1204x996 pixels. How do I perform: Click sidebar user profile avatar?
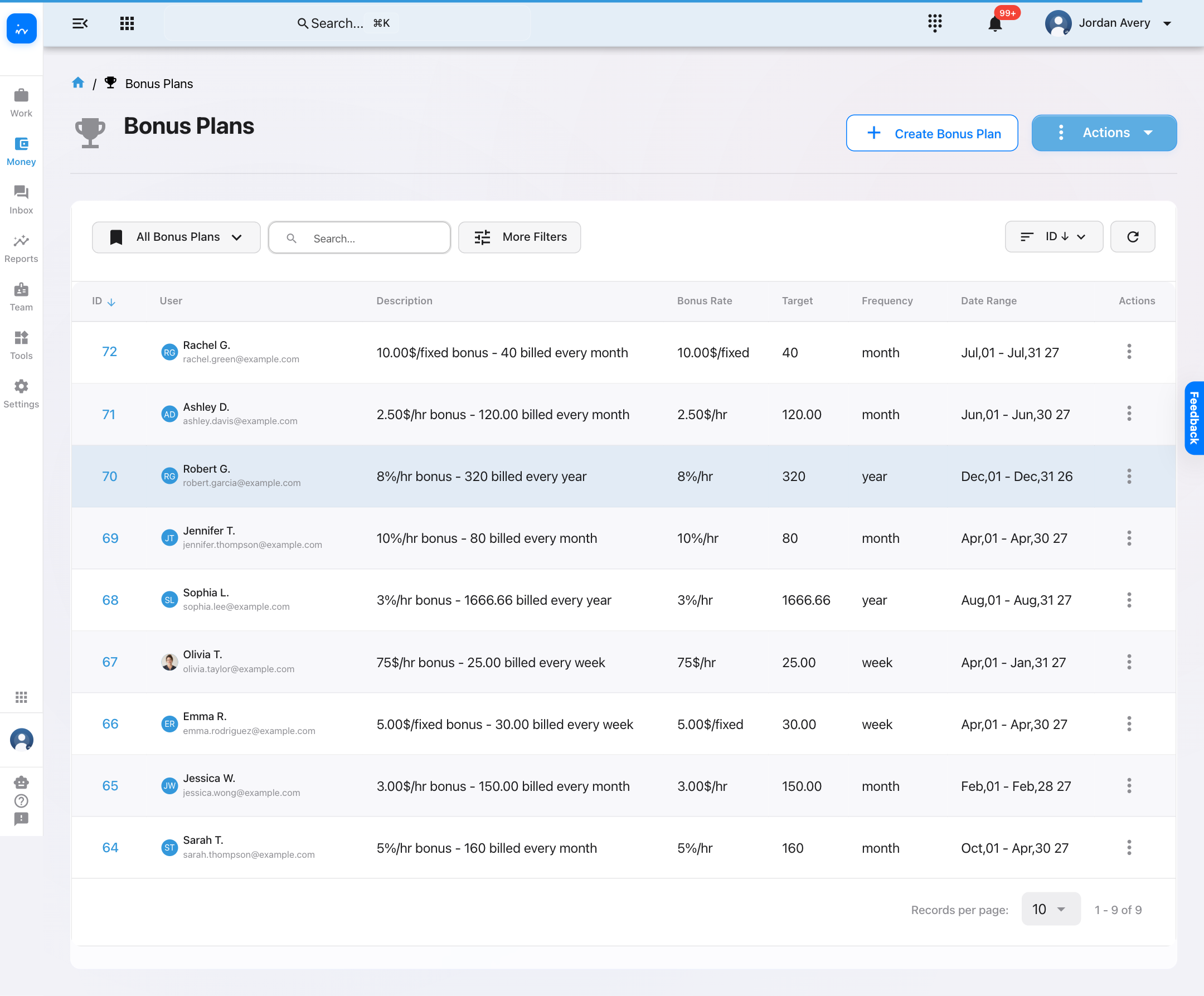(x=21, y=739)
